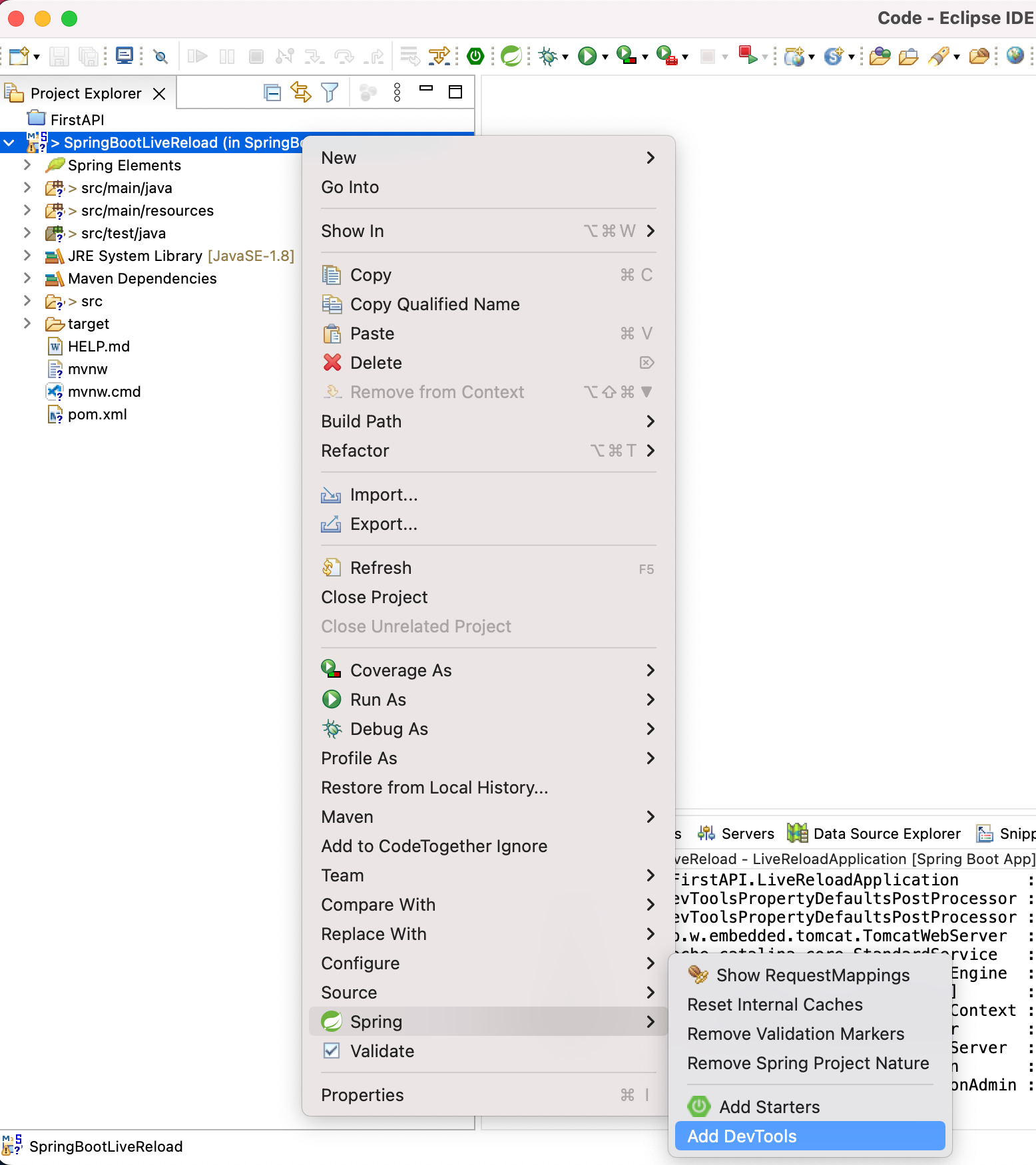The width and height of the screenshot is (1036, 1165).
Task: Open the terminal/console monitor toolbar icon
Action: [x=125, y=56]
